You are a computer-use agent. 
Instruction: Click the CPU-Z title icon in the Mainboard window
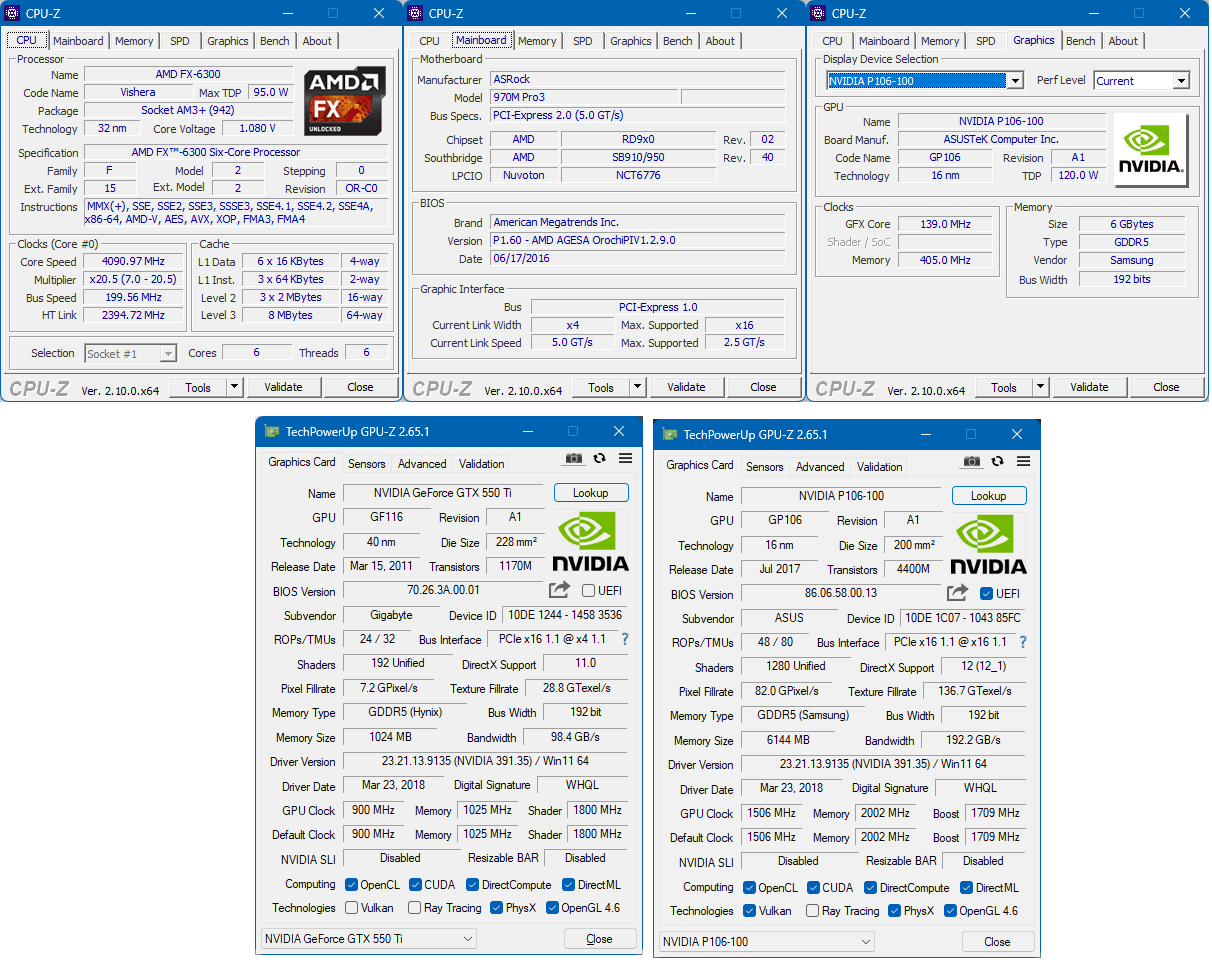coord(416,13)
